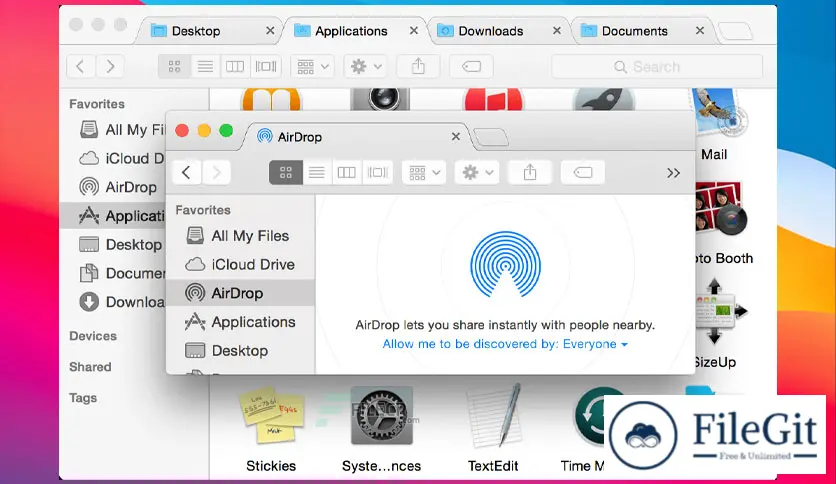Switch to the Downloads tab
Image resolution: width=836 pixels, height=484 pixels.
click(490, 31)
